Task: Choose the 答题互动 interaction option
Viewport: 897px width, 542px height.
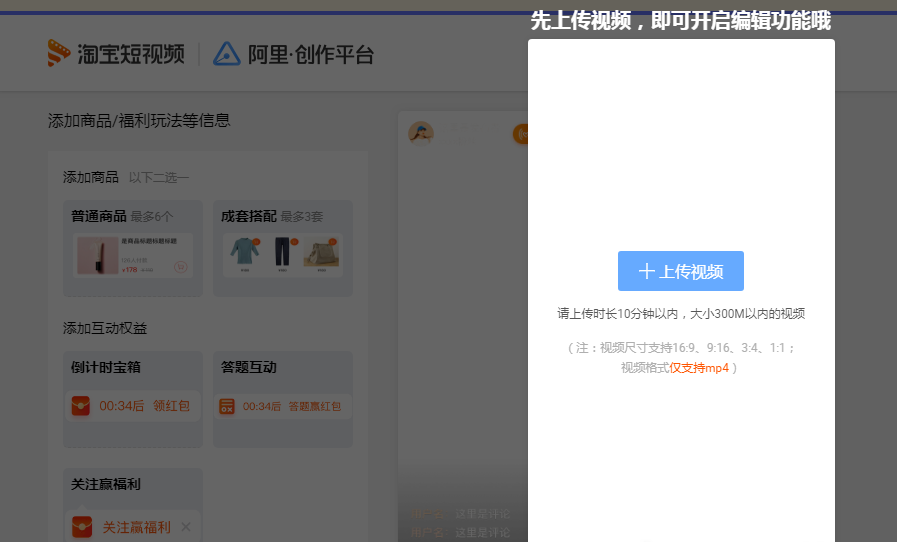Action: [249, 367]
